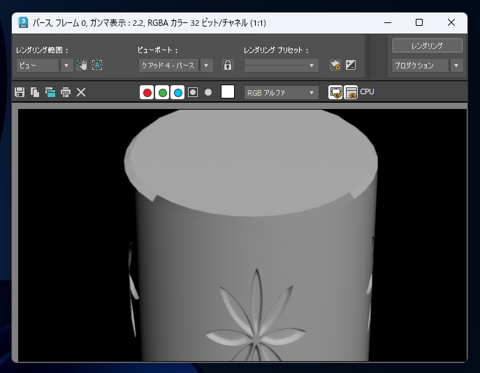Open the white color swatch

point(228,92)
